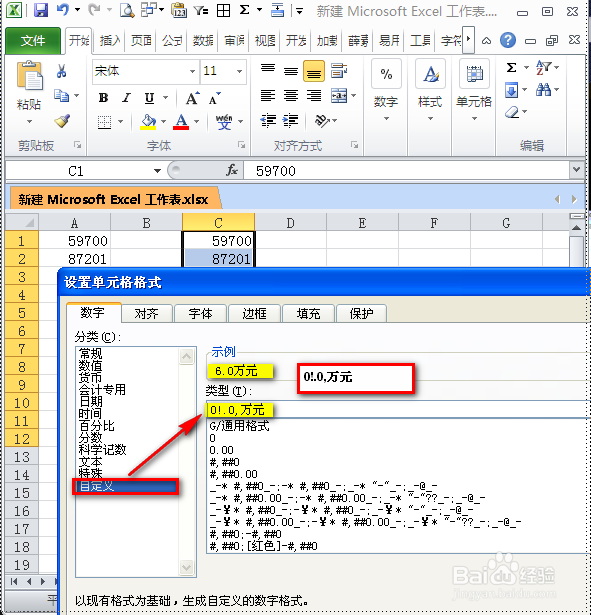Center text horizontally in the ribbon
The image size is (591, 615).
[x=291, y=95]
